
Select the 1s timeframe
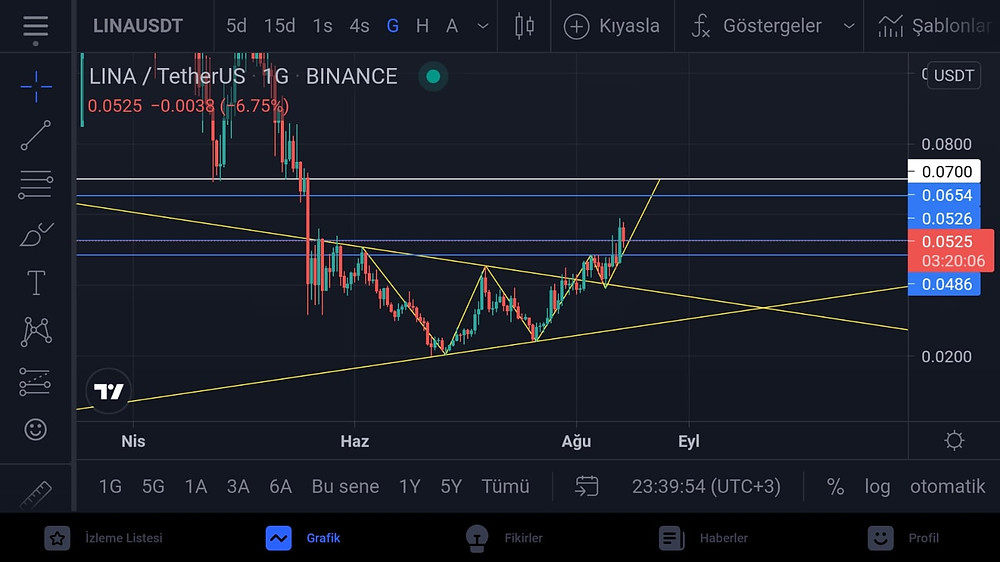point(322,26)
